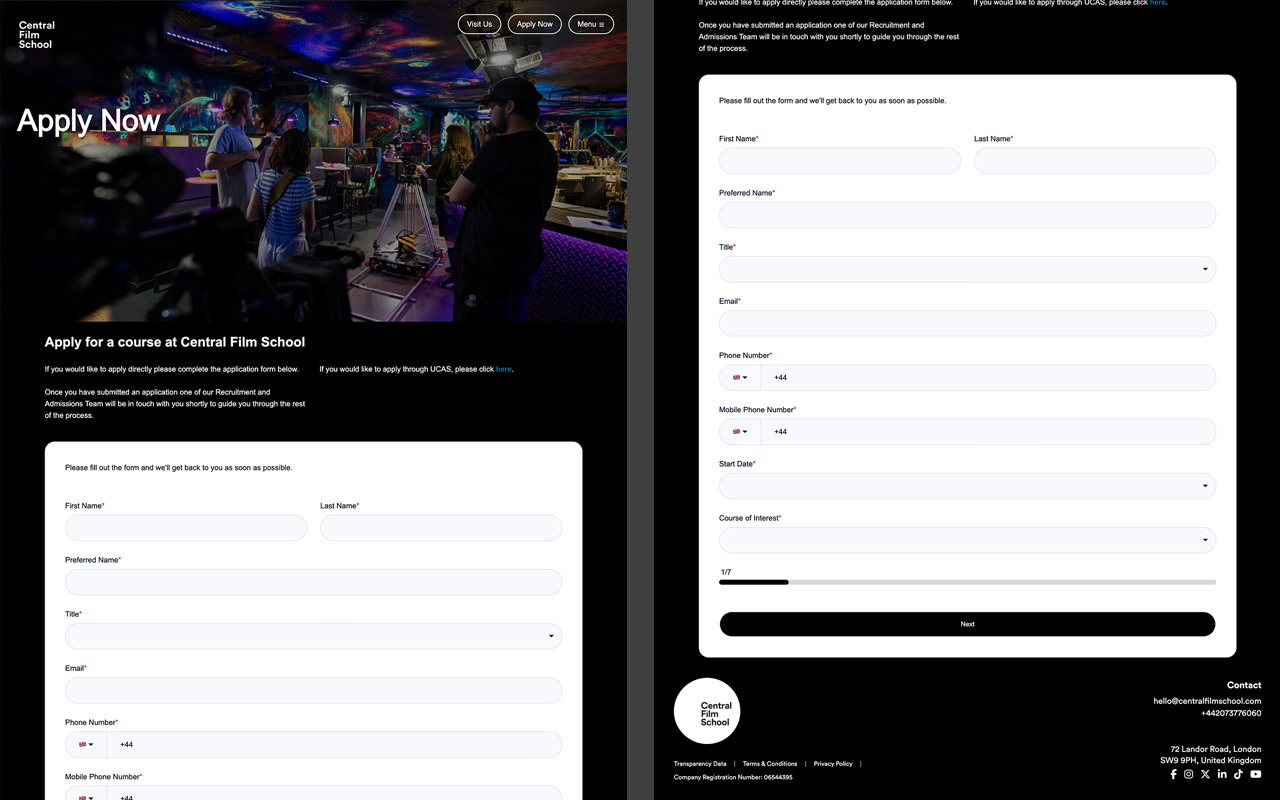Screen dimensions: 1280x800
Task: Open Phone Number country flag selector, right form
Action: 740,378
